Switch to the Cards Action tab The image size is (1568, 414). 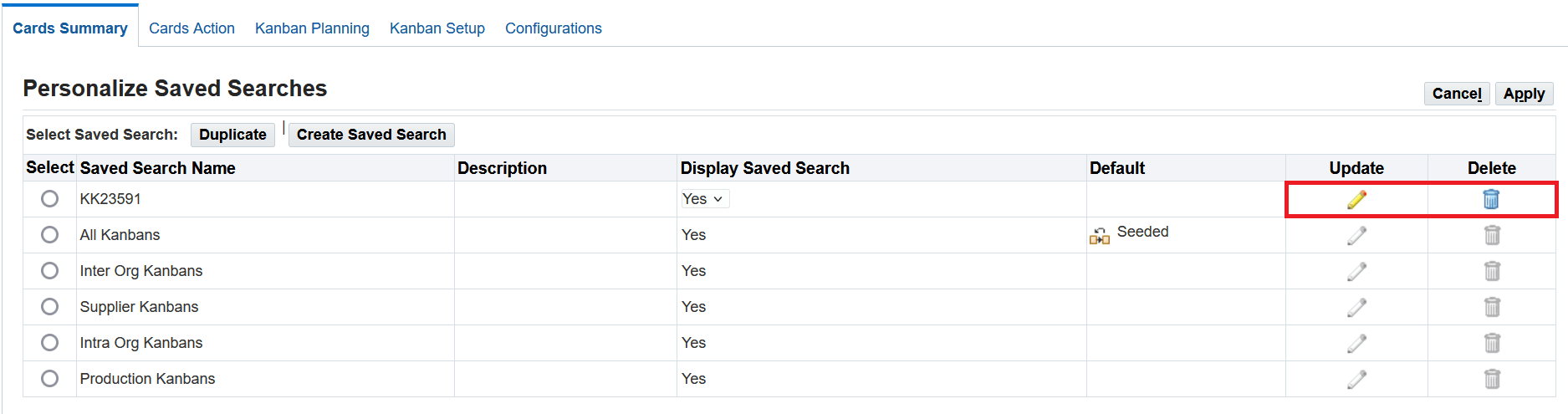pos(192,28)
